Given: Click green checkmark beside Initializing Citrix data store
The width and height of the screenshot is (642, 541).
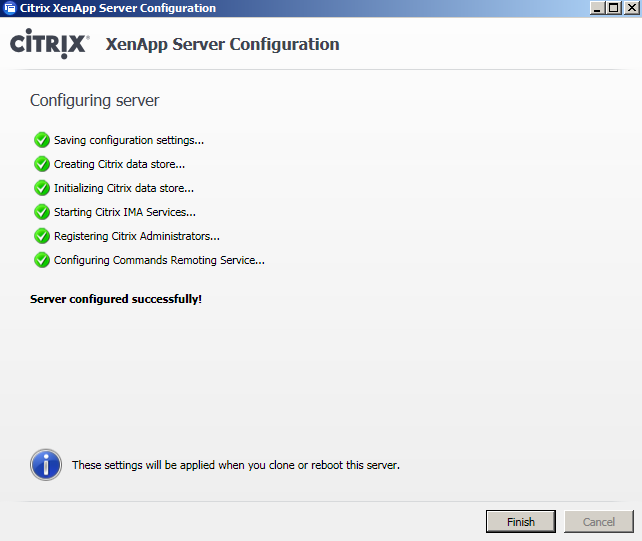Looking at the screenshot, I should tap(42, 188).
